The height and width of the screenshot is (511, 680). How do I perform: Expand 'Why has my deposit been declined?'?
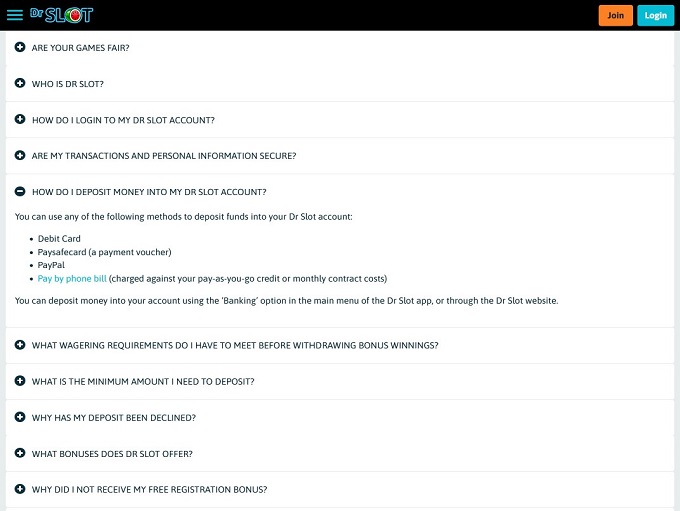114,418
